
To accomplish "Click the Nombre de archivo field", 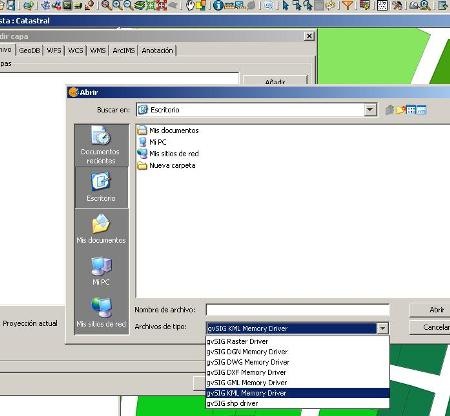I will [x=297, y=310].
